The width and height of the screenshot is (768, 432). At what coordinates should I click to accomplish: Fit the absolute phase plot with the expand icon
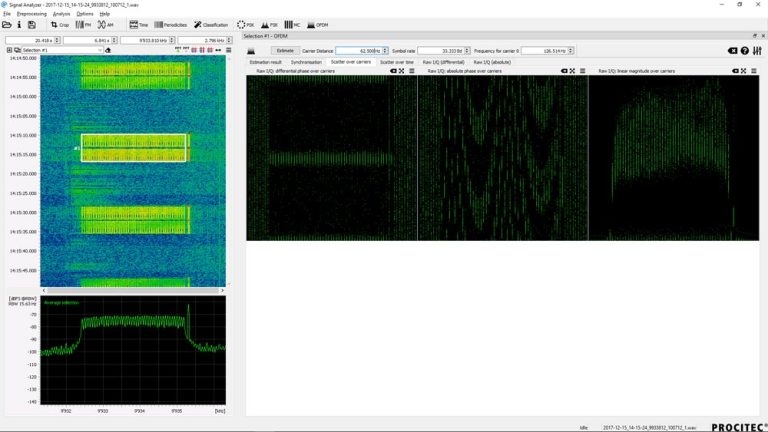573,71
